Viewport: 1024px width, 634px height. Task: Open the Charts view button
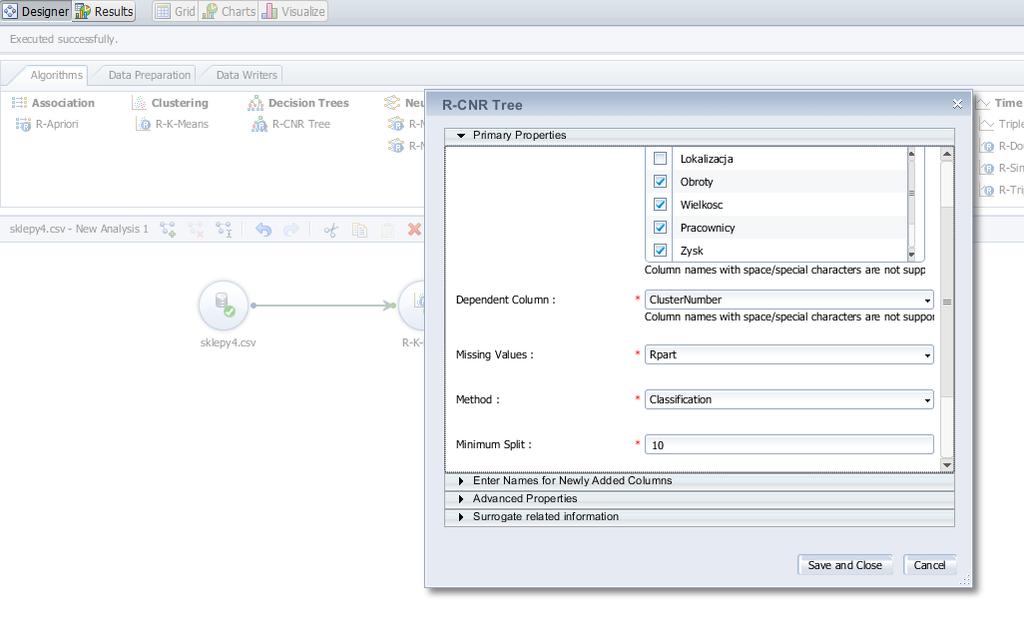(229, 11)
